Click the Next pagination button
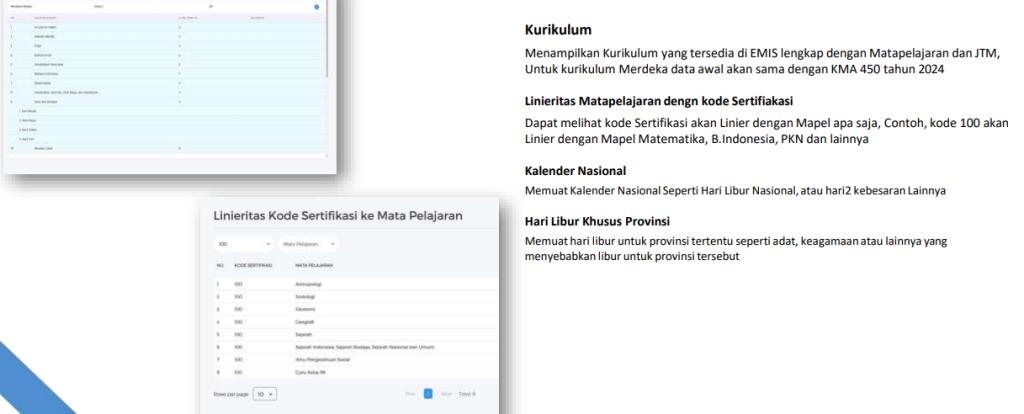Image resolution: width=1024 pixels, height=414 pixels. pyautogui.click(x=447, y=394)
